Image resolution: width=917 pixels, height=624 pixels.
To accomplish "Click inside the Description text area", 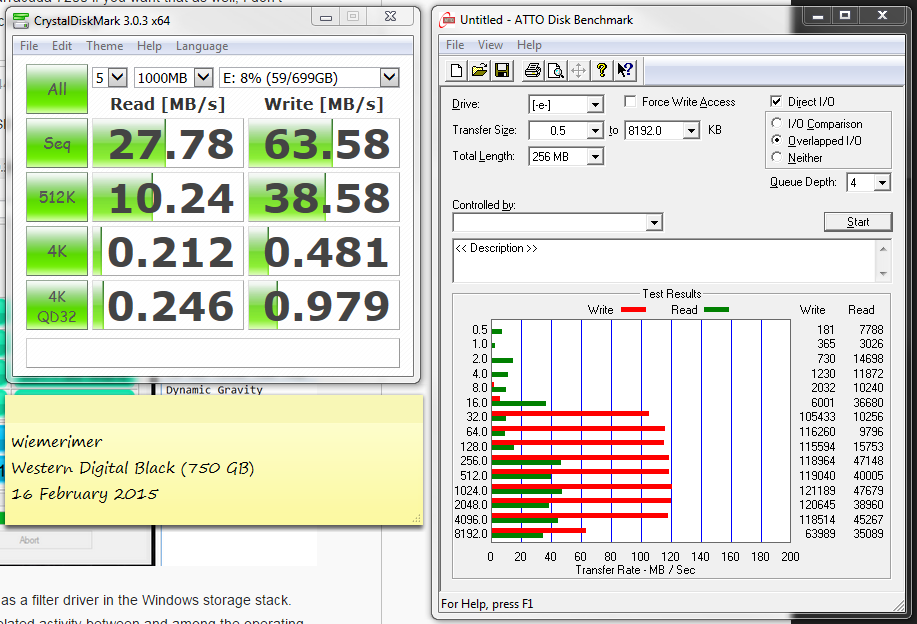I will pos(660,262).
